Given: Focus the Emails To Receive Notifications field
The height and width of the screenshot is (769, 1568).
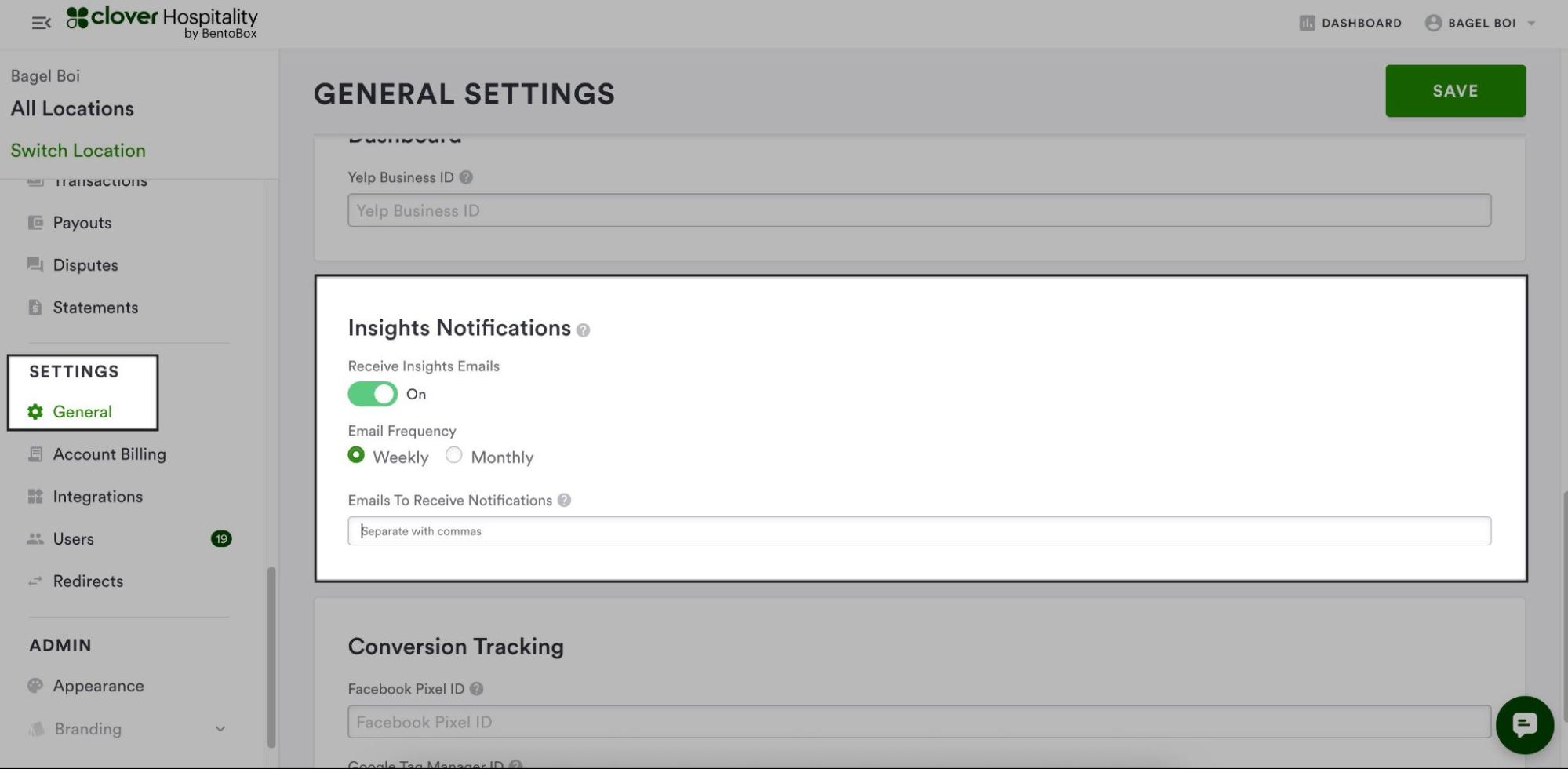Looking at the screenshot, I should point(919,530).
